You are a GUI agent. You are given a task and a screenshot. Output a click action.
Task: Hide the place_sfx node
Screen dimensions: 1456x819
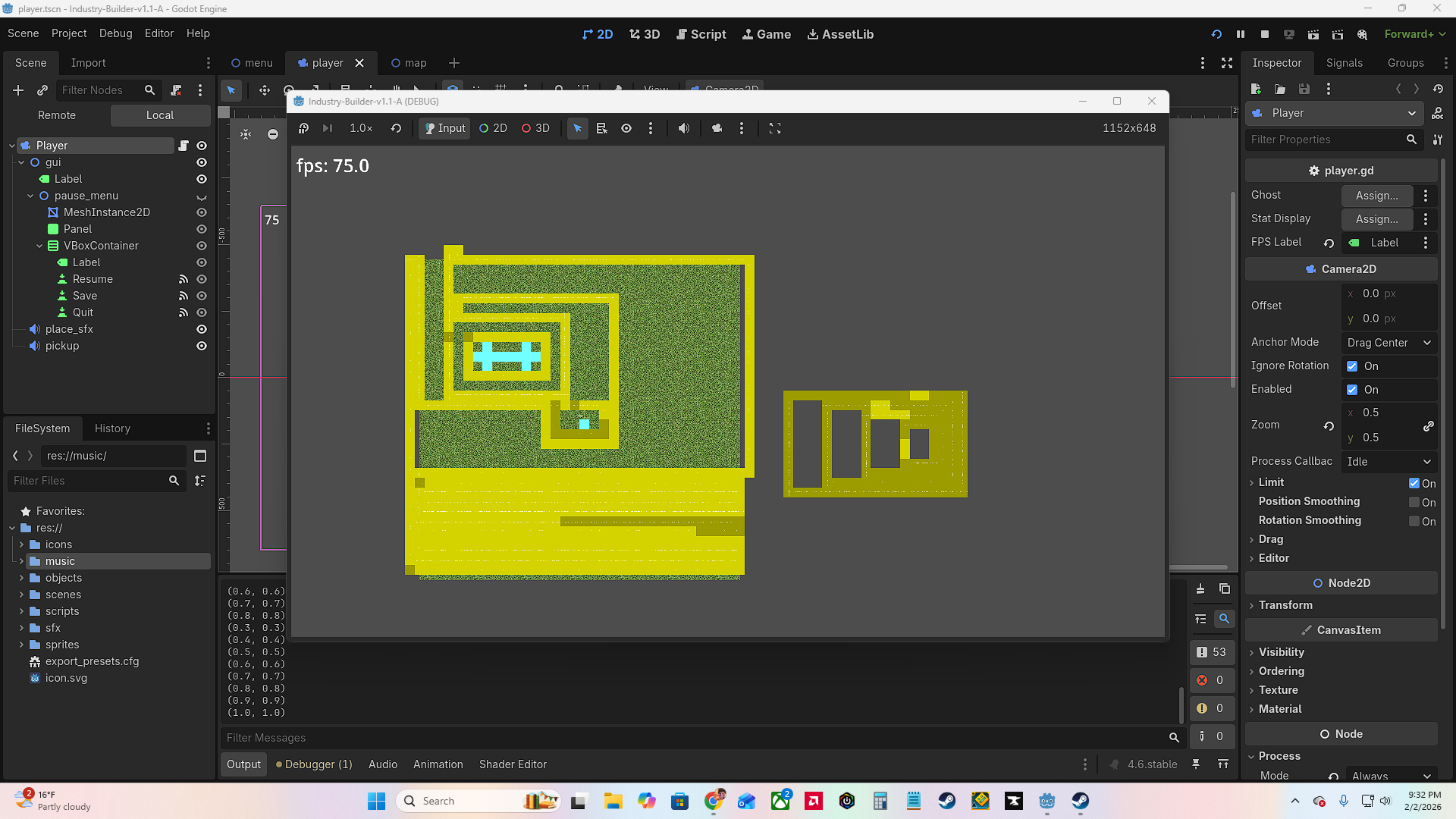pyautogui.click(x=202, y=329)
